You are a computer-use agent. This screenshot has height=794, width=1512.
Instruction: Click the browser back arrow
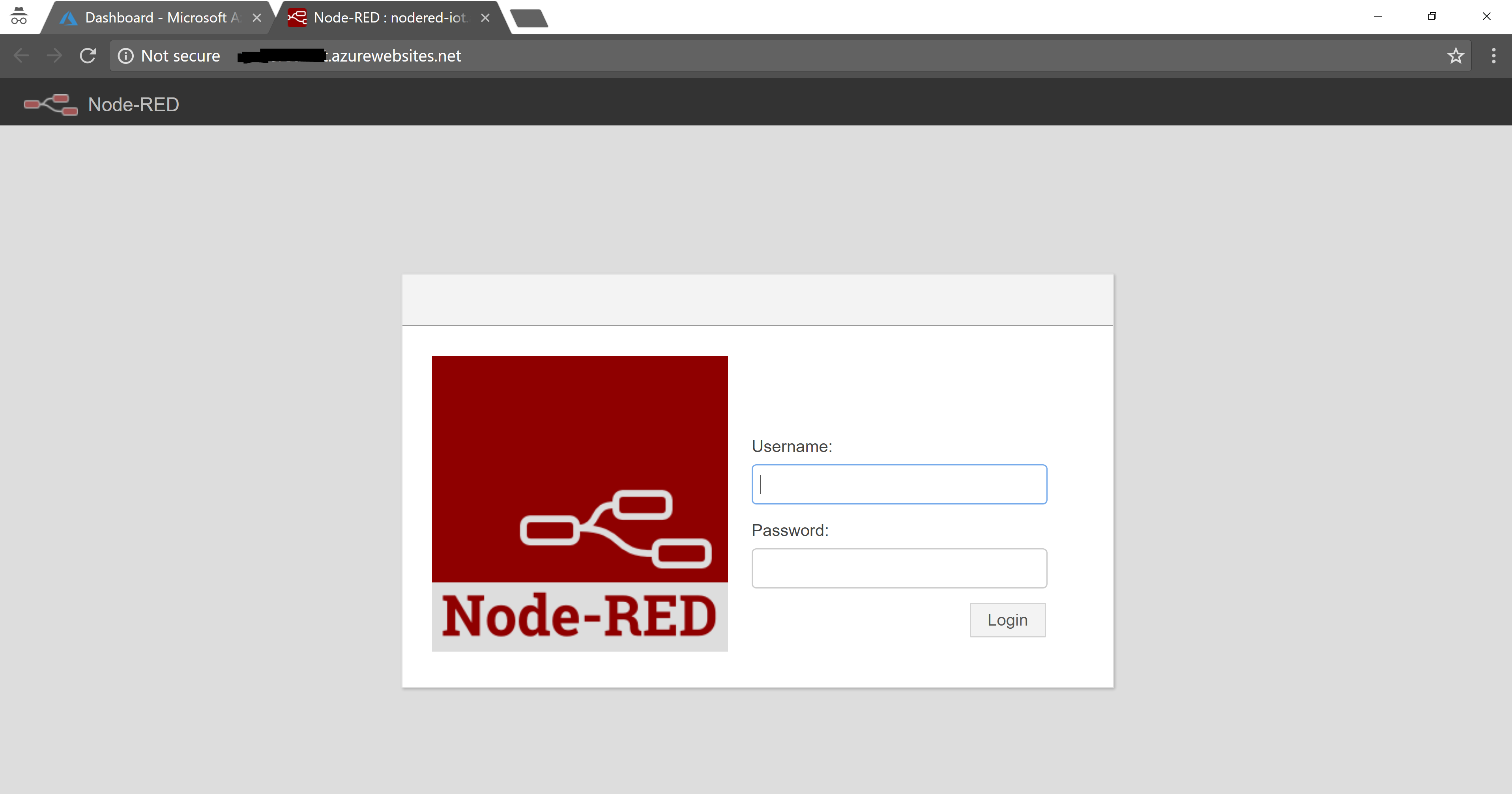click(x=21, y=56)
